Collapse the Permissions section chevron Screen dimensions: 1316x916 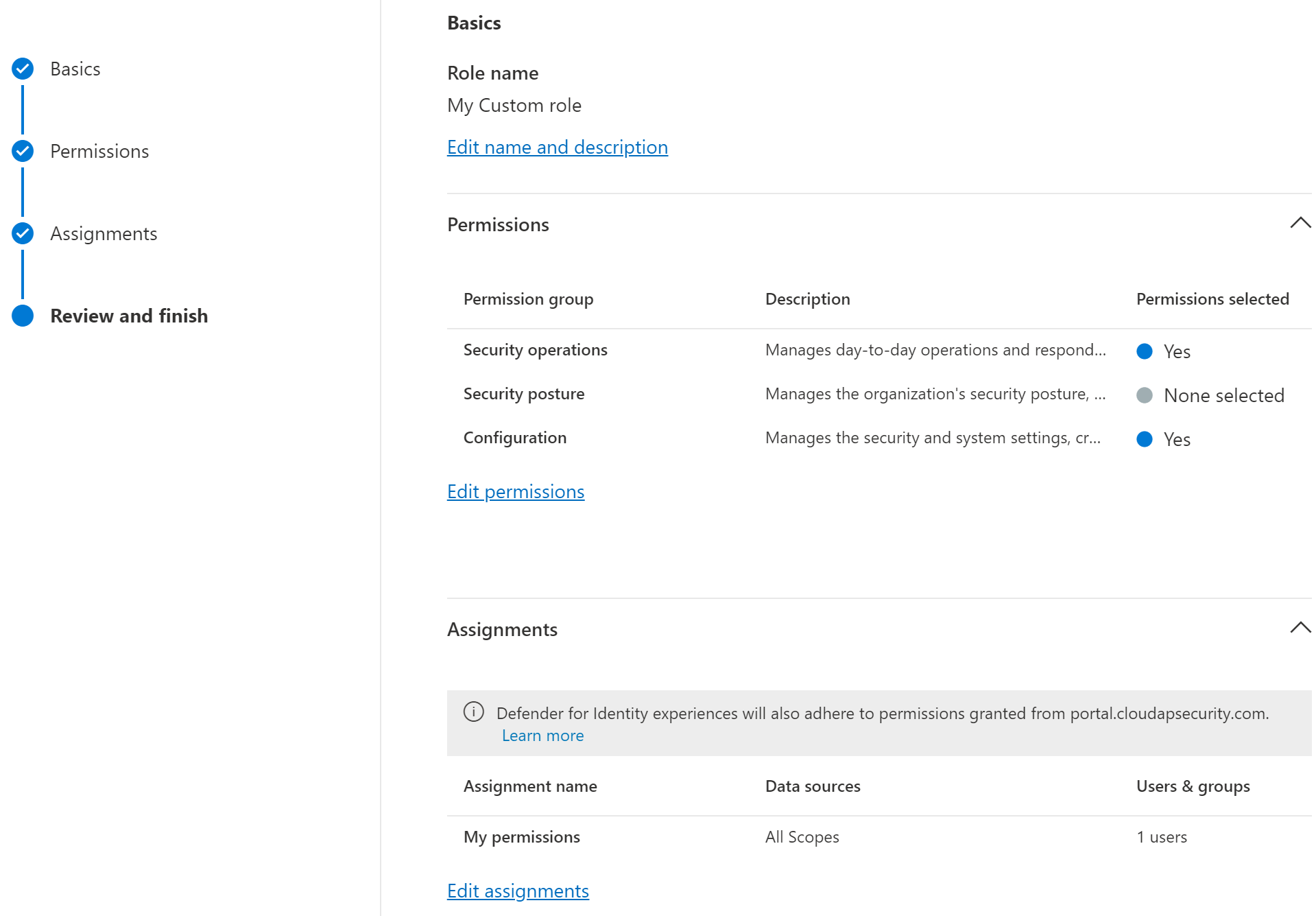pos(1300,224)
